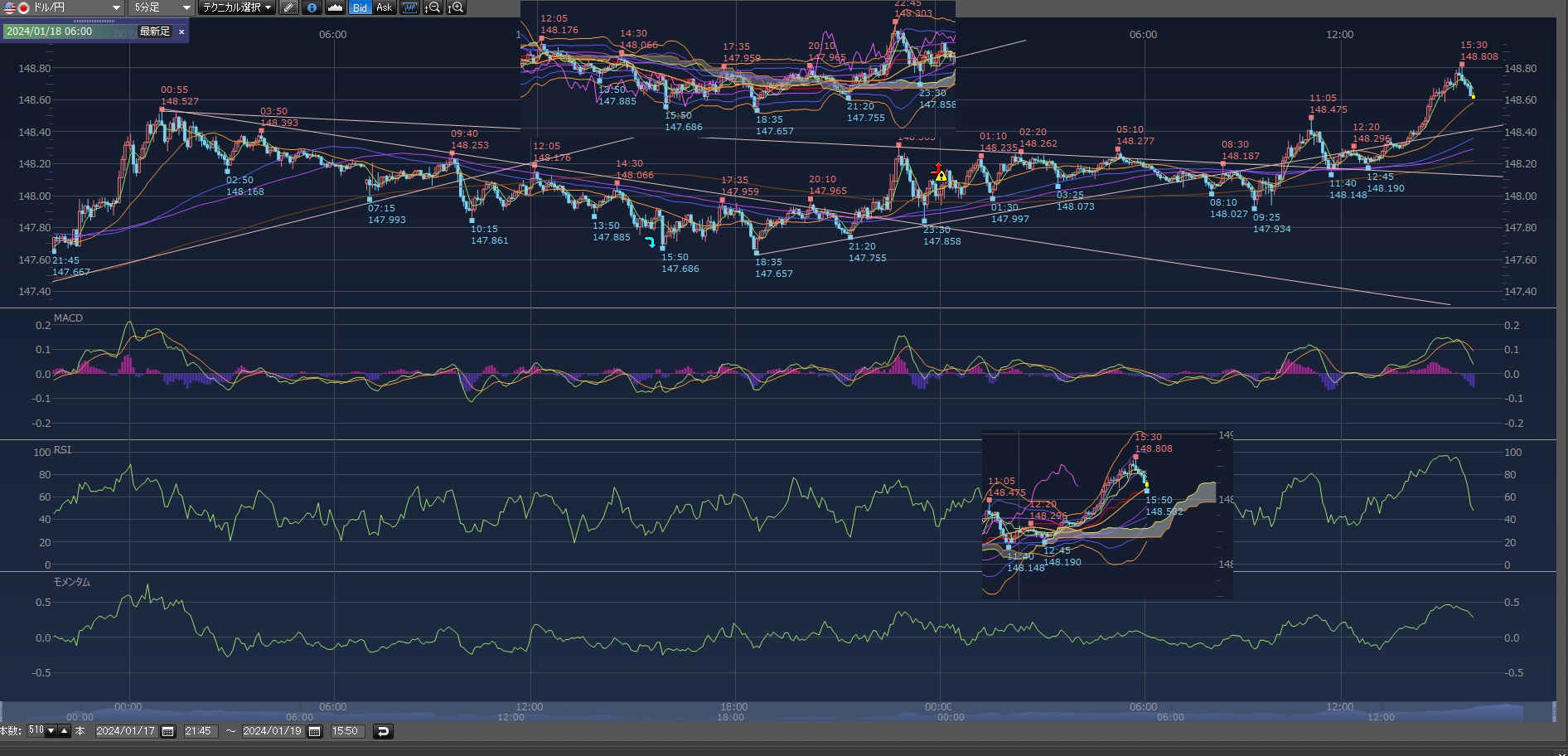
Task: Click the blue info icon
Action: tap(312, 7)
